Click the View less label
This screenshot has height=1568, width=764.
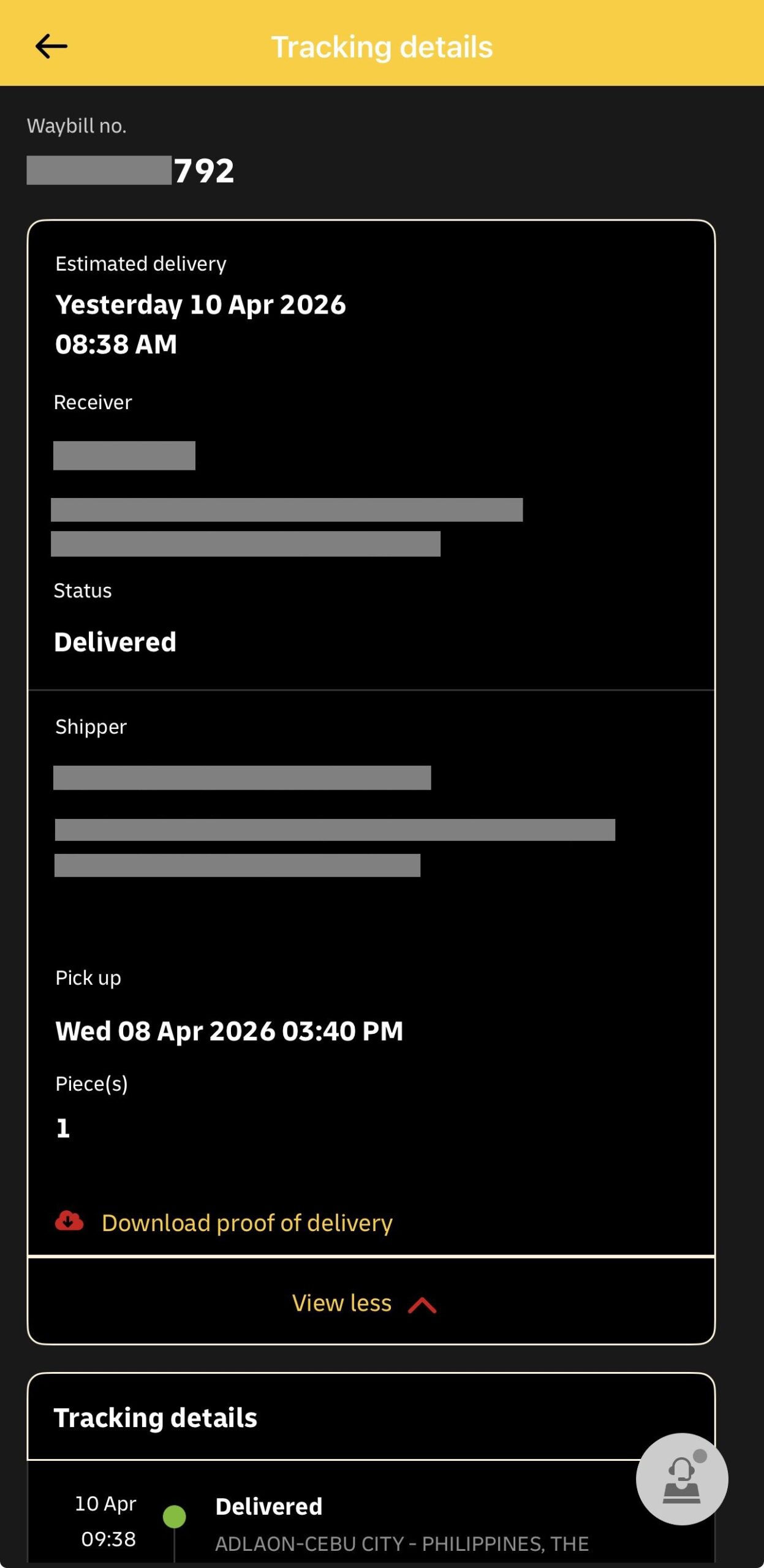pyautogui.click(x=341, y=1303)
